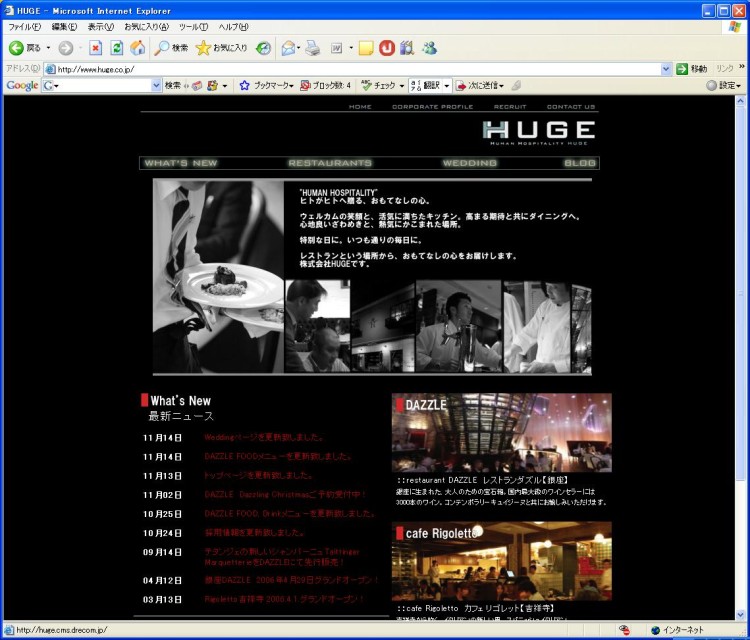750x640 pixels.
Task: Open the Help menu
Action: click(233, 27)
